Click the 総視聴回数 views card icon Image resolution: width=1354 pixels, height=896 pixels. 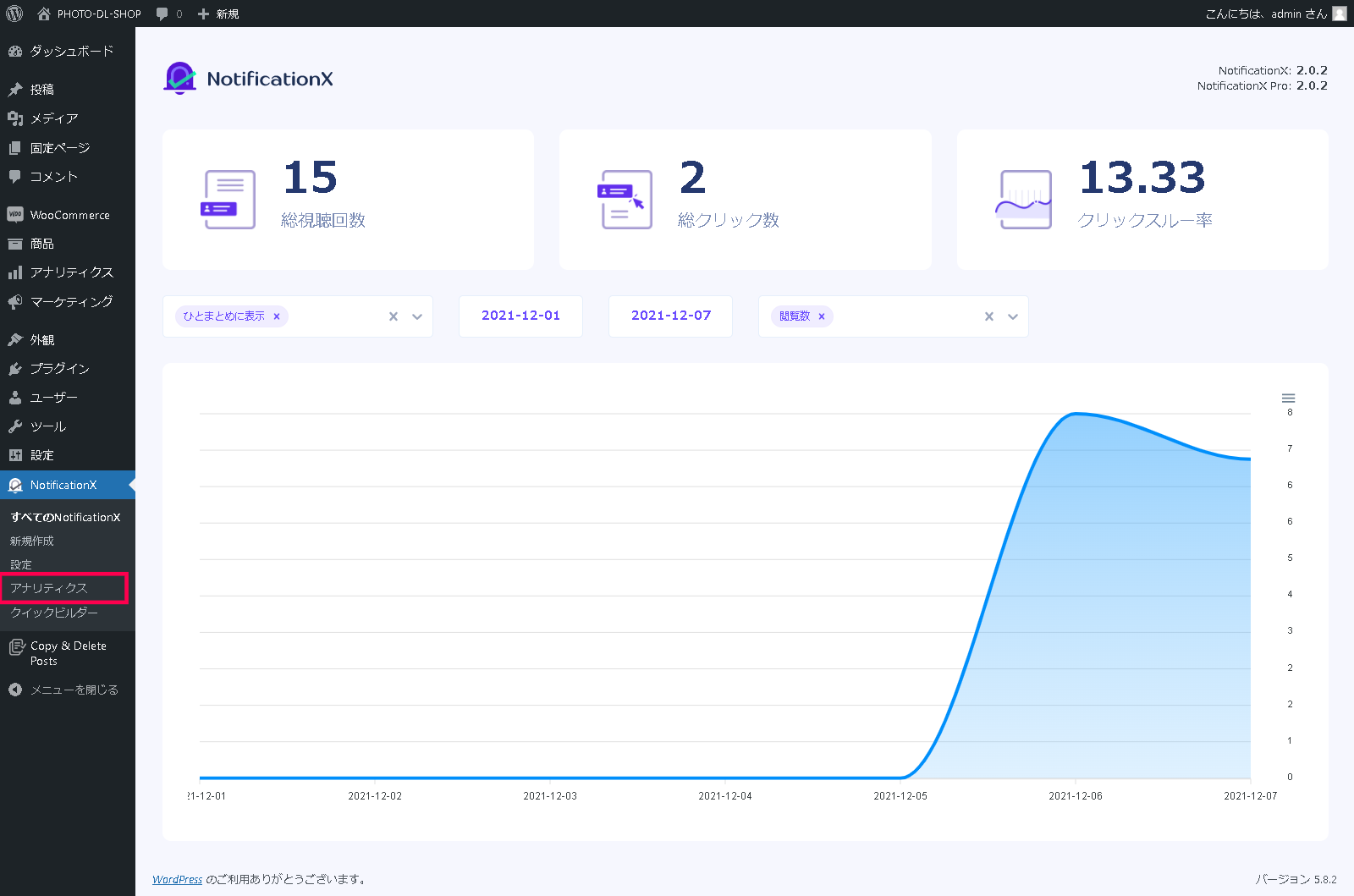(228, 200)
